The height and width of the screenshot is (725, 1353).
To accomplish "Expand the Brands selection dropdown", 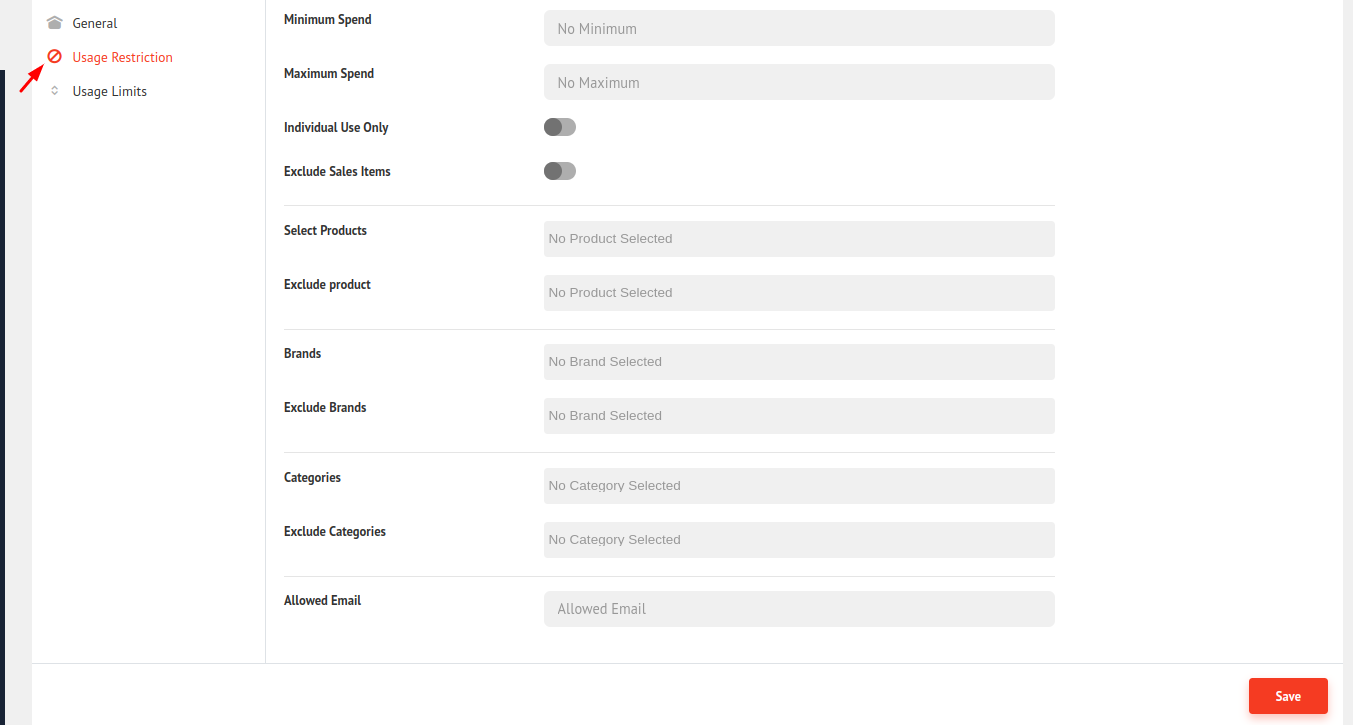I will [x=798, y=362].
